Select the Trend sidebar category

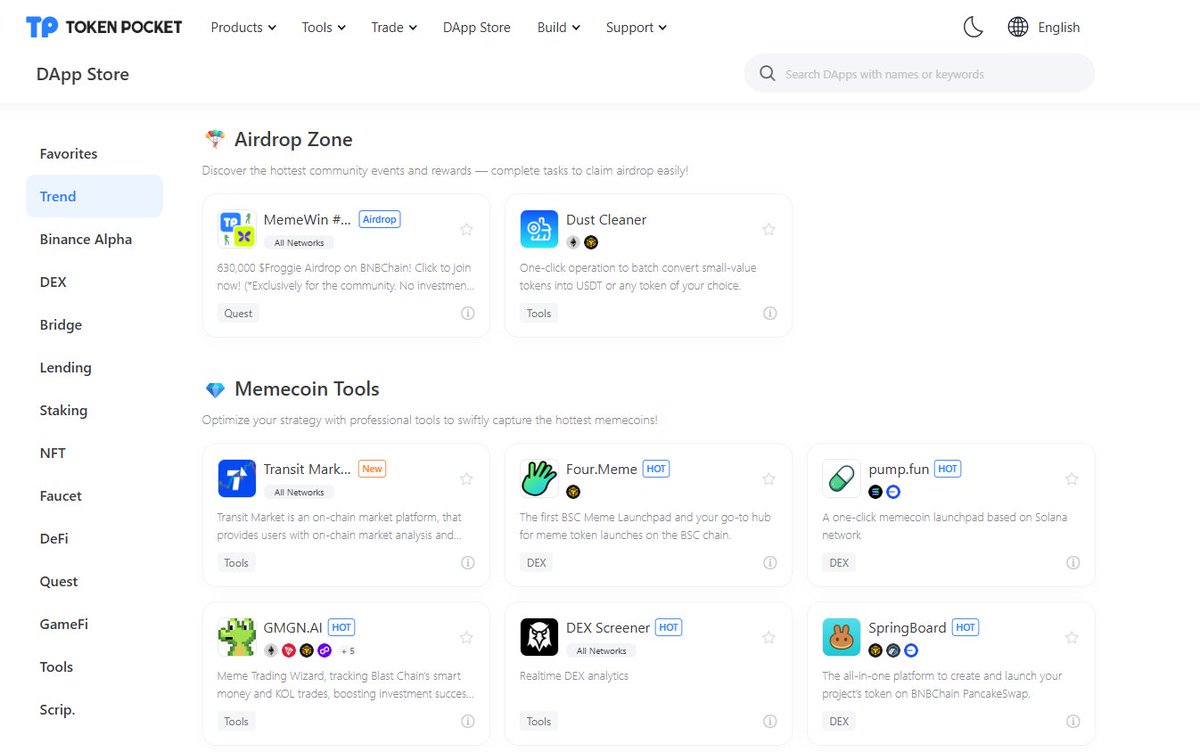(x=94, y=196)
